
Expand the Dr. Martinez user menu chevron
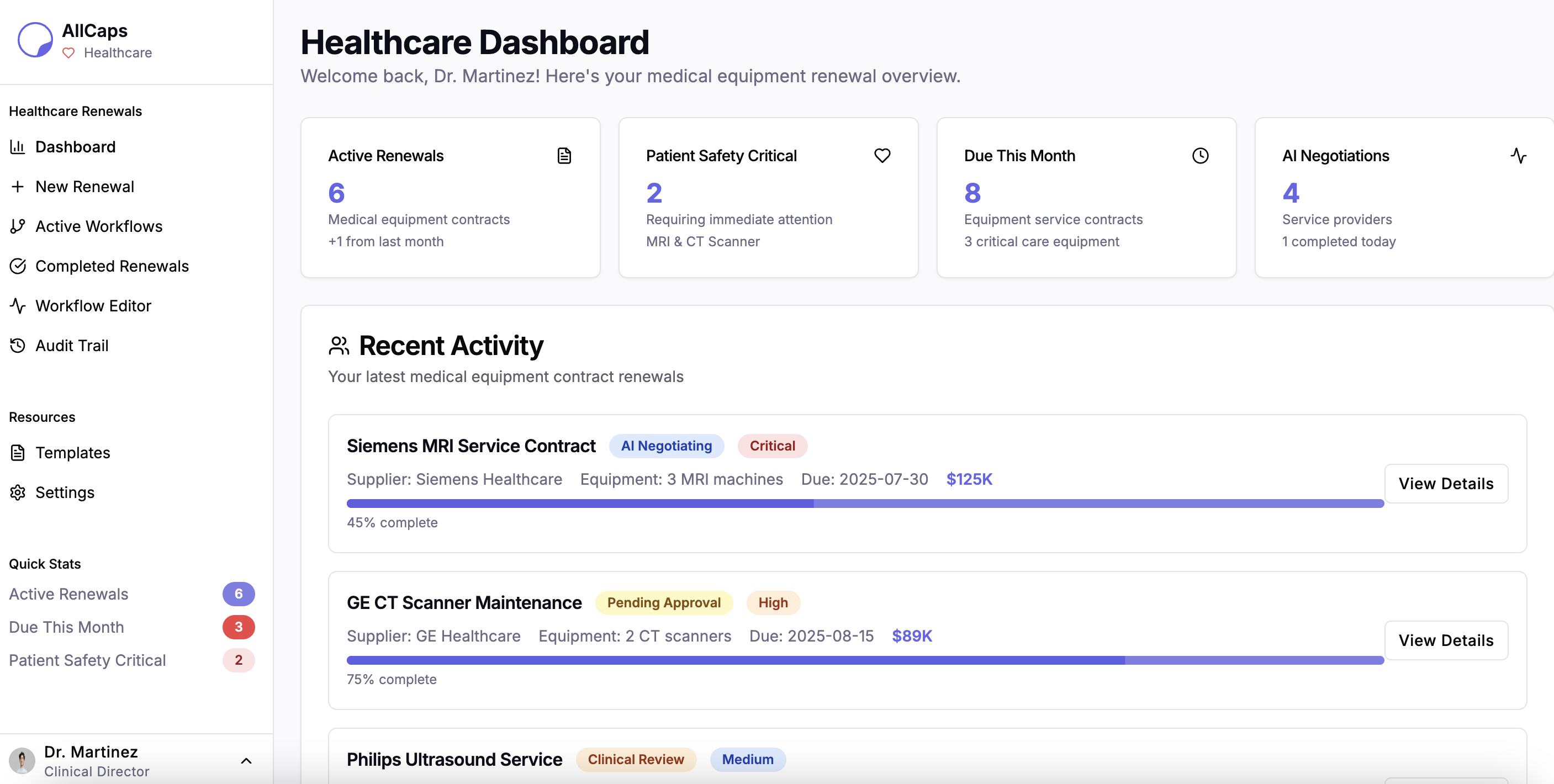tap(246, 761)
